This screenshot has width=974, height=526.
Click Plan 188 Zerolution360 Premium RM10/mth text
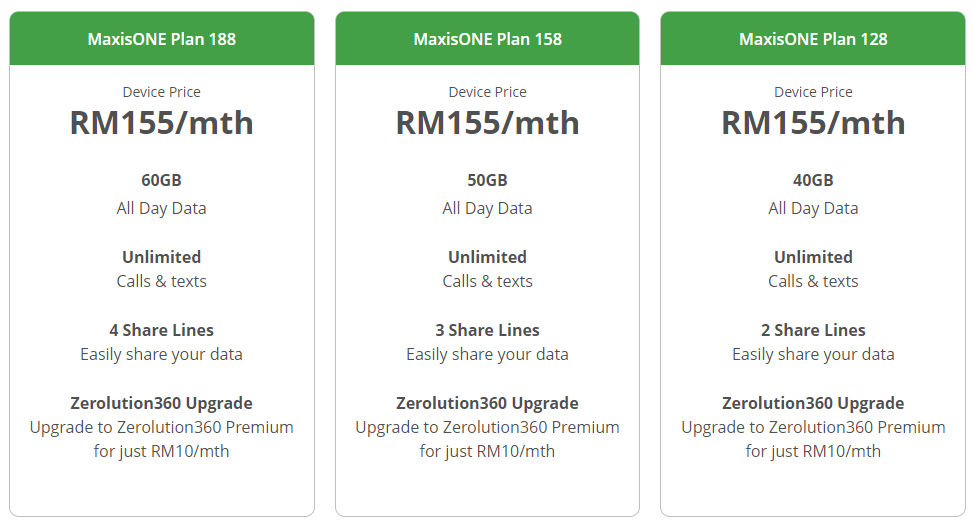point(162,439)
